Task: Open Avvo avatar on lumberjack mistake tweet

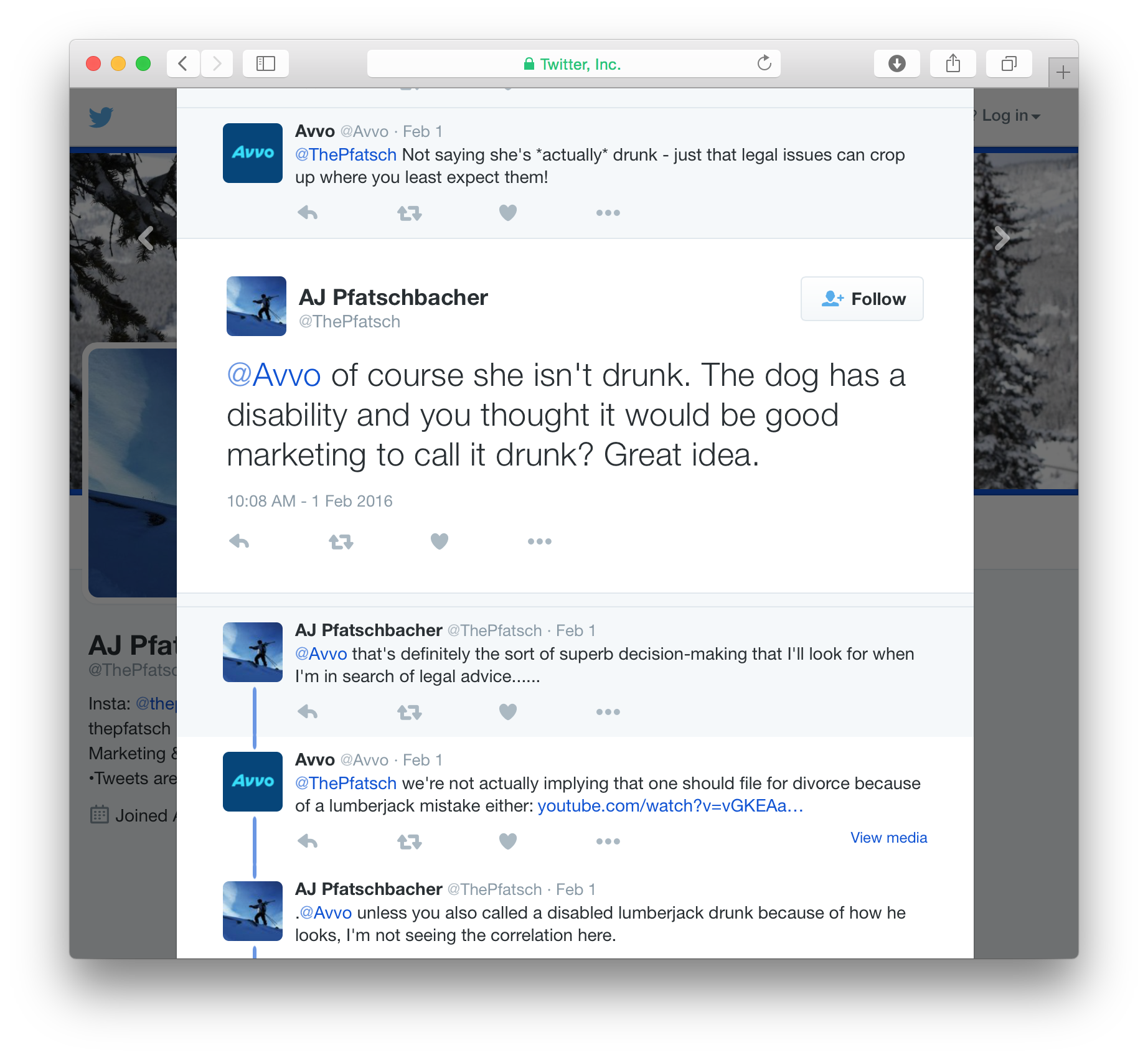Action: 253,782
